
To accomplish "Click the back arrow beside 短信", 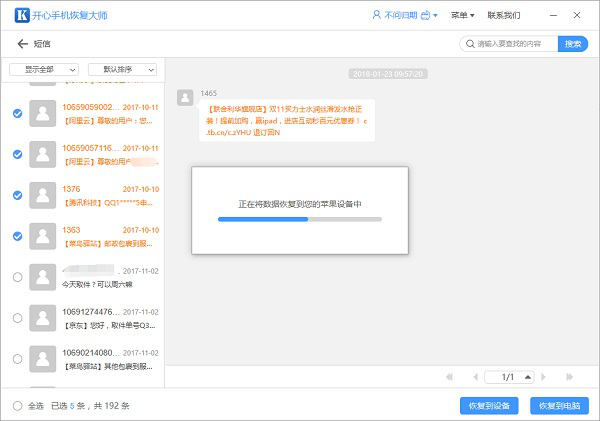I will [x=22, y=44].
